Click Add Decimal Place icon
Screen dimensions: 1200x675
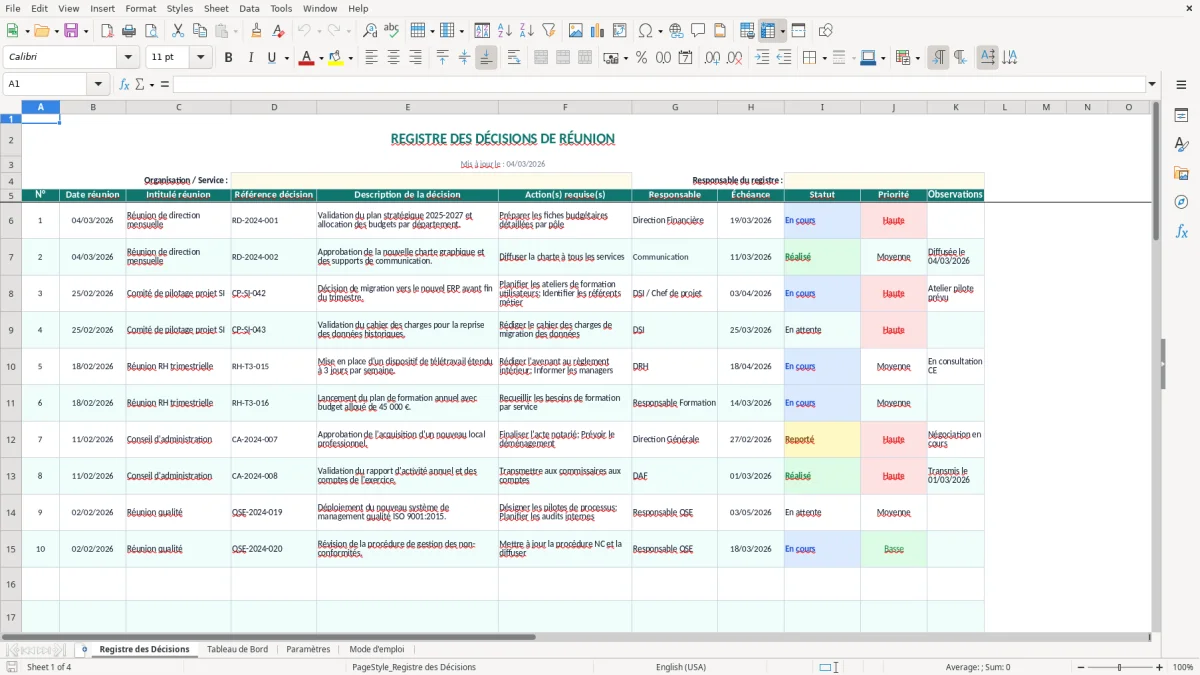[713, 58]
